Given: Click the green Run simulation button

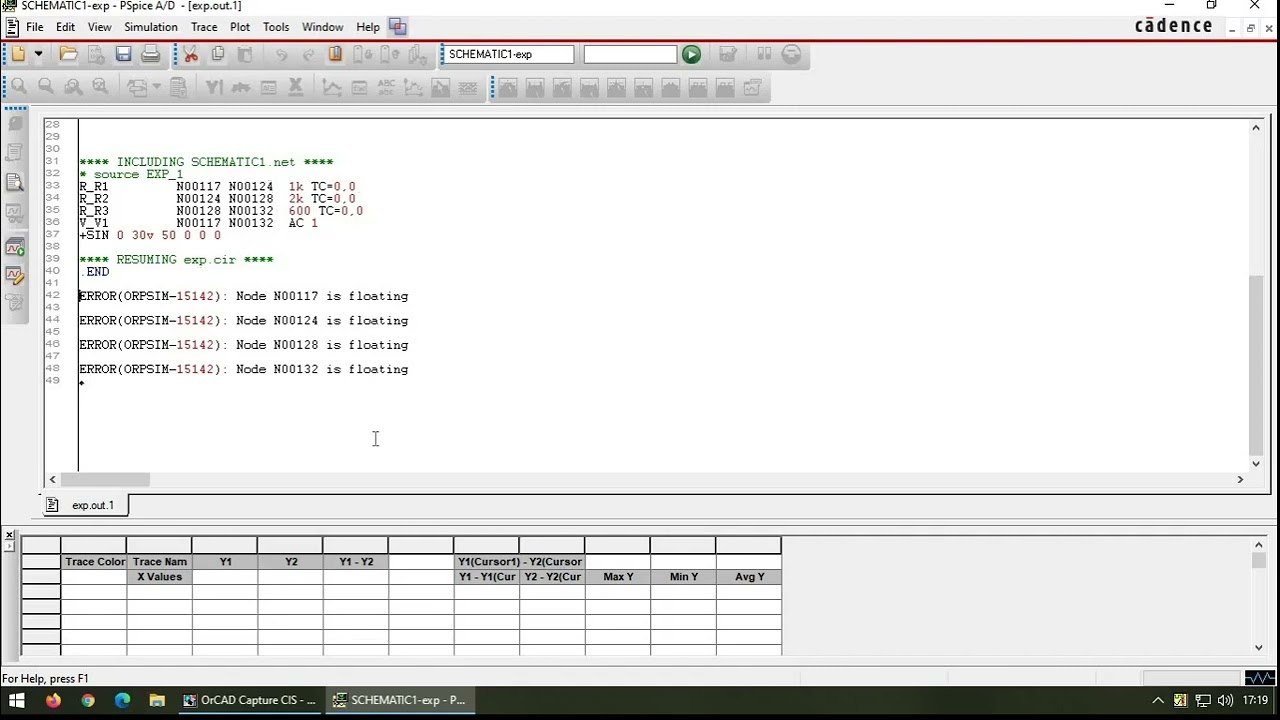Looking at the screenshot, I should tap(691, 54).
